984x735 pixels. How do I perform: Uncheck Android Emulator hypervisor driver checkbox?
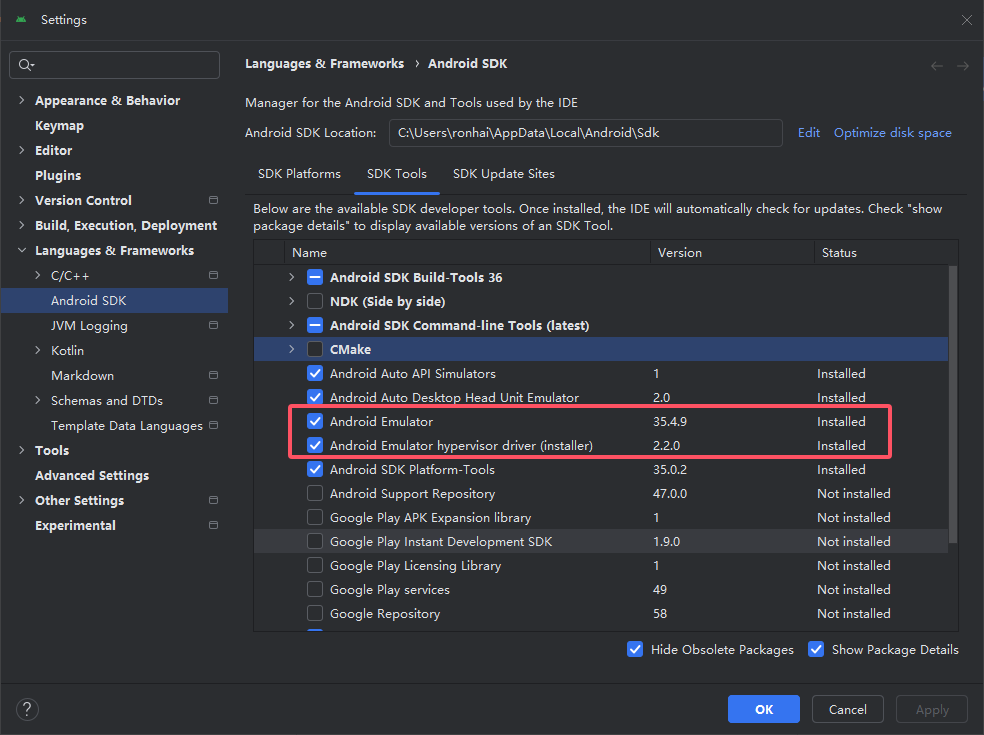(x=315, y=445)
